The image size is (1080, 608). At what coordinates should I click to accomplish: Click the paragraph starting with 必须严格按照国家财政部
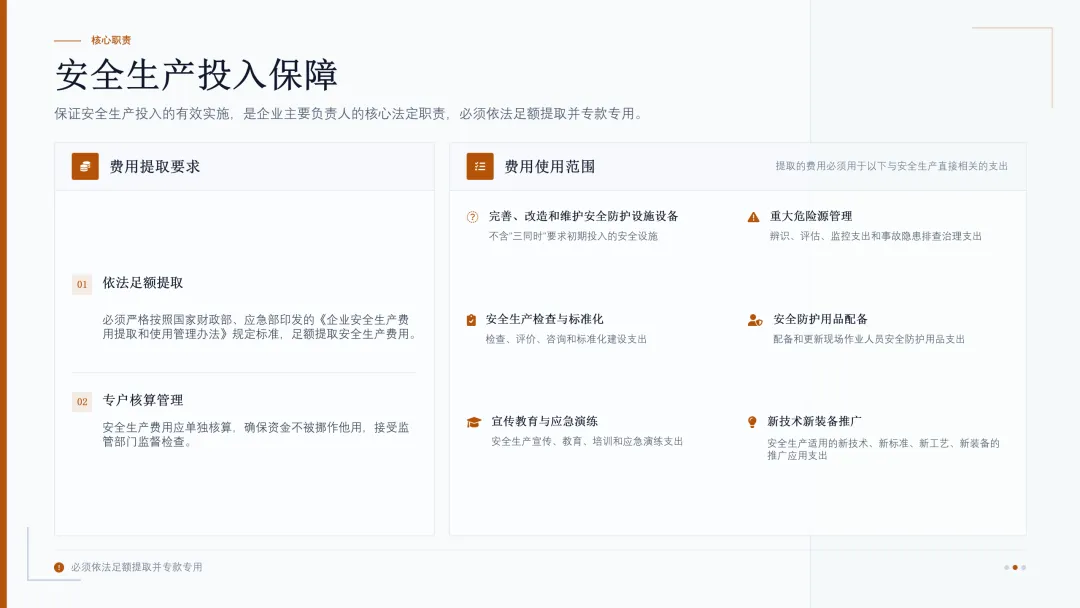(x=259, y=327)
